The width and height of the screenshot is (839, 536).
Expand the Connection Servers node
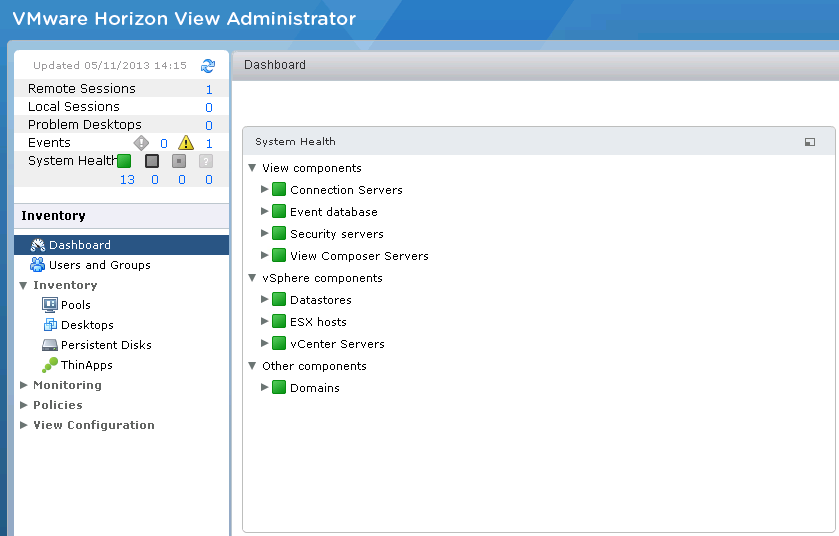pyautogui.click(x=266, y=190)
